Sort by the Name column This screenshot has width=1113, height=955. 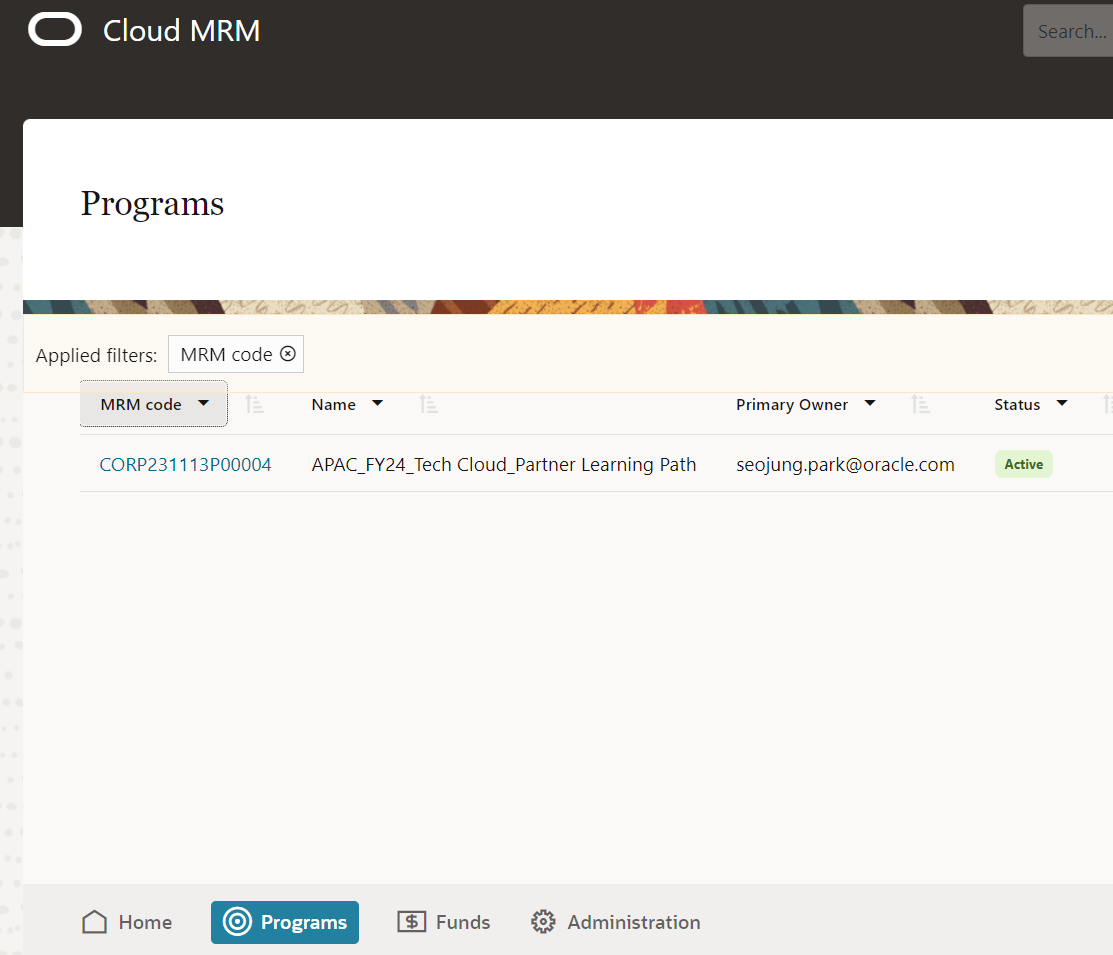pyautogui.click(x=428, y=404)
